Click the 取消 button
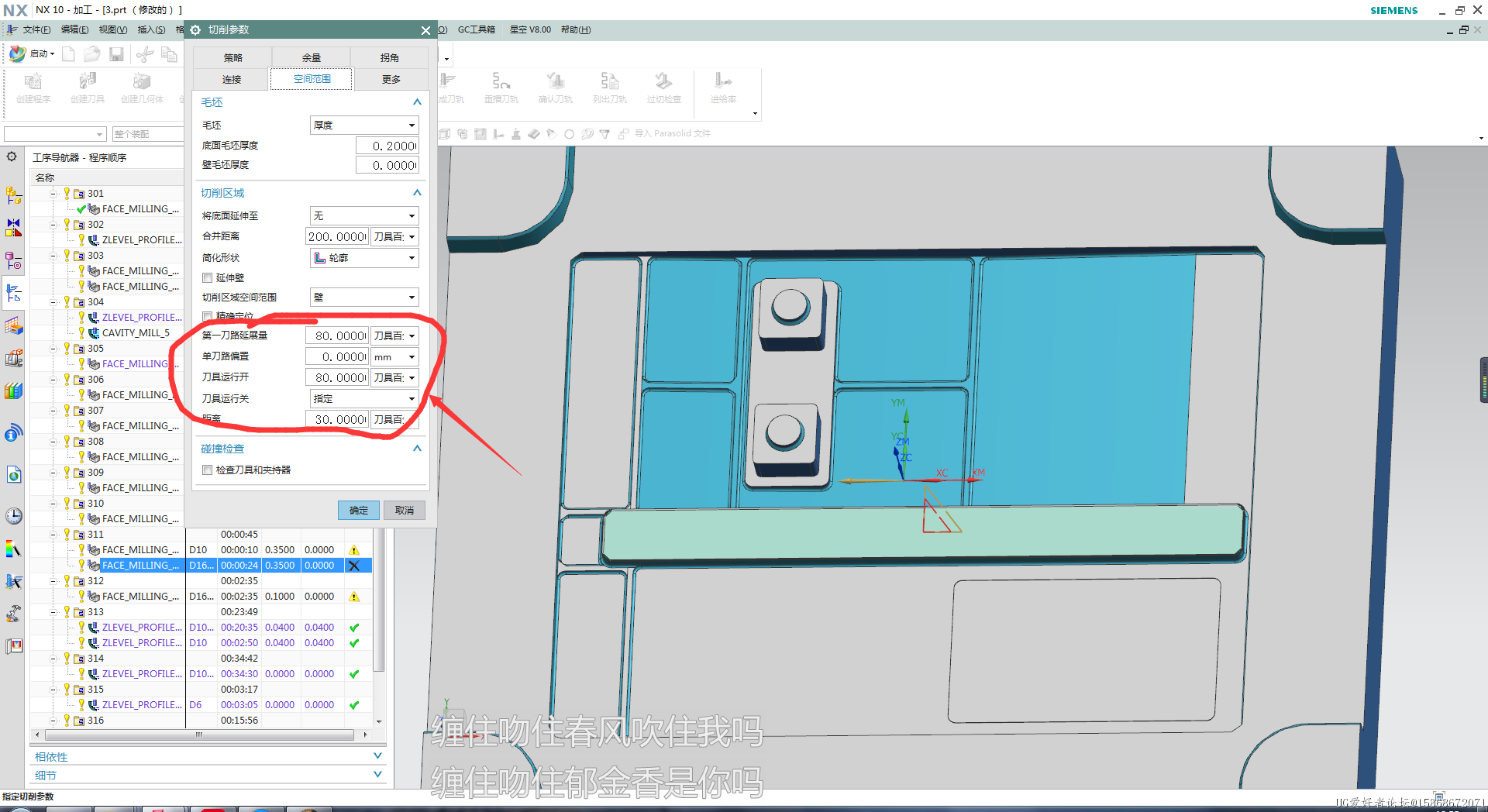This screenshot has width=1488, height=812. [x=405, y=510]
